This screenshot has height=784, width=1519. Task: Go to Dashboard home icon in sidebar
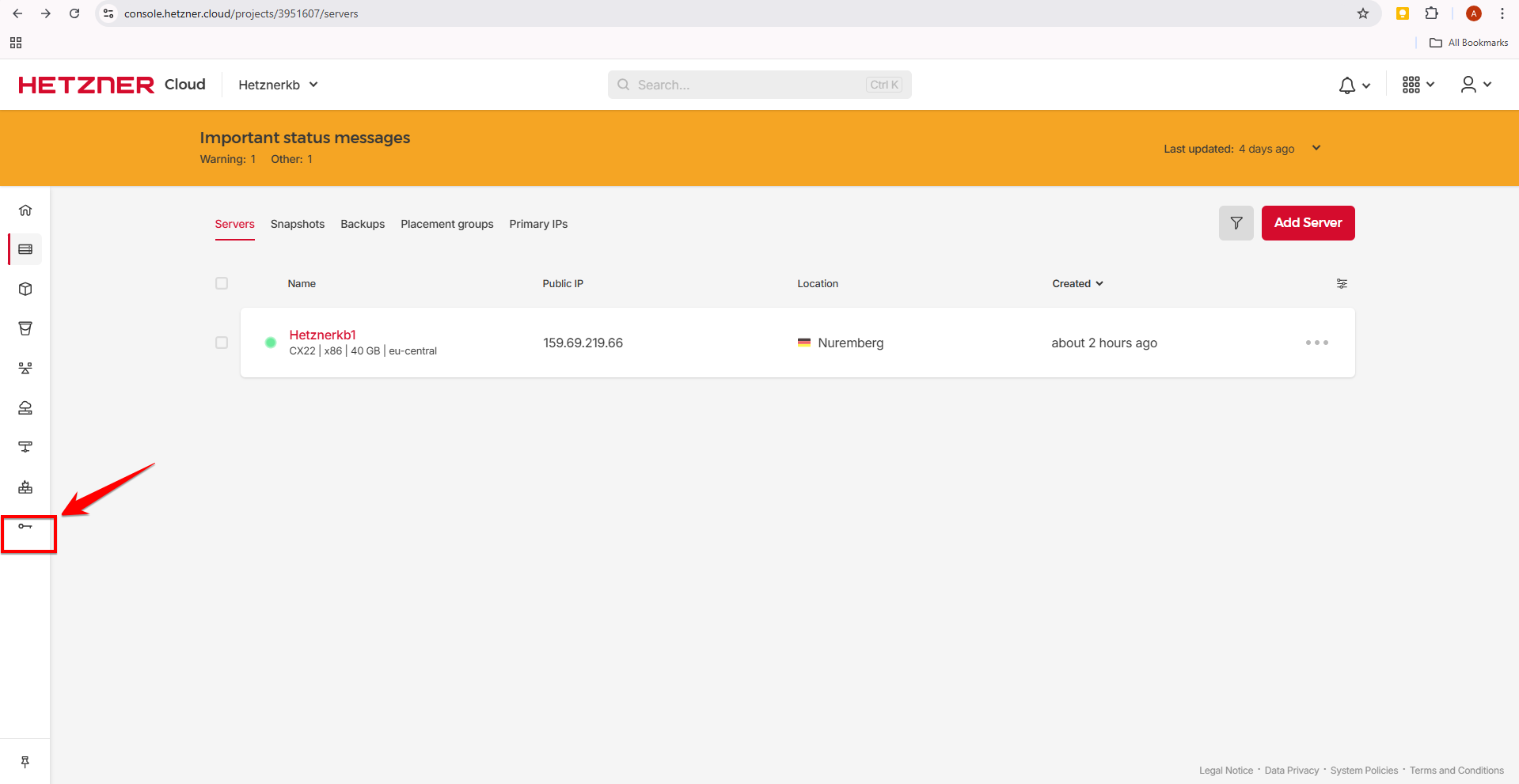tap(25, 210)
